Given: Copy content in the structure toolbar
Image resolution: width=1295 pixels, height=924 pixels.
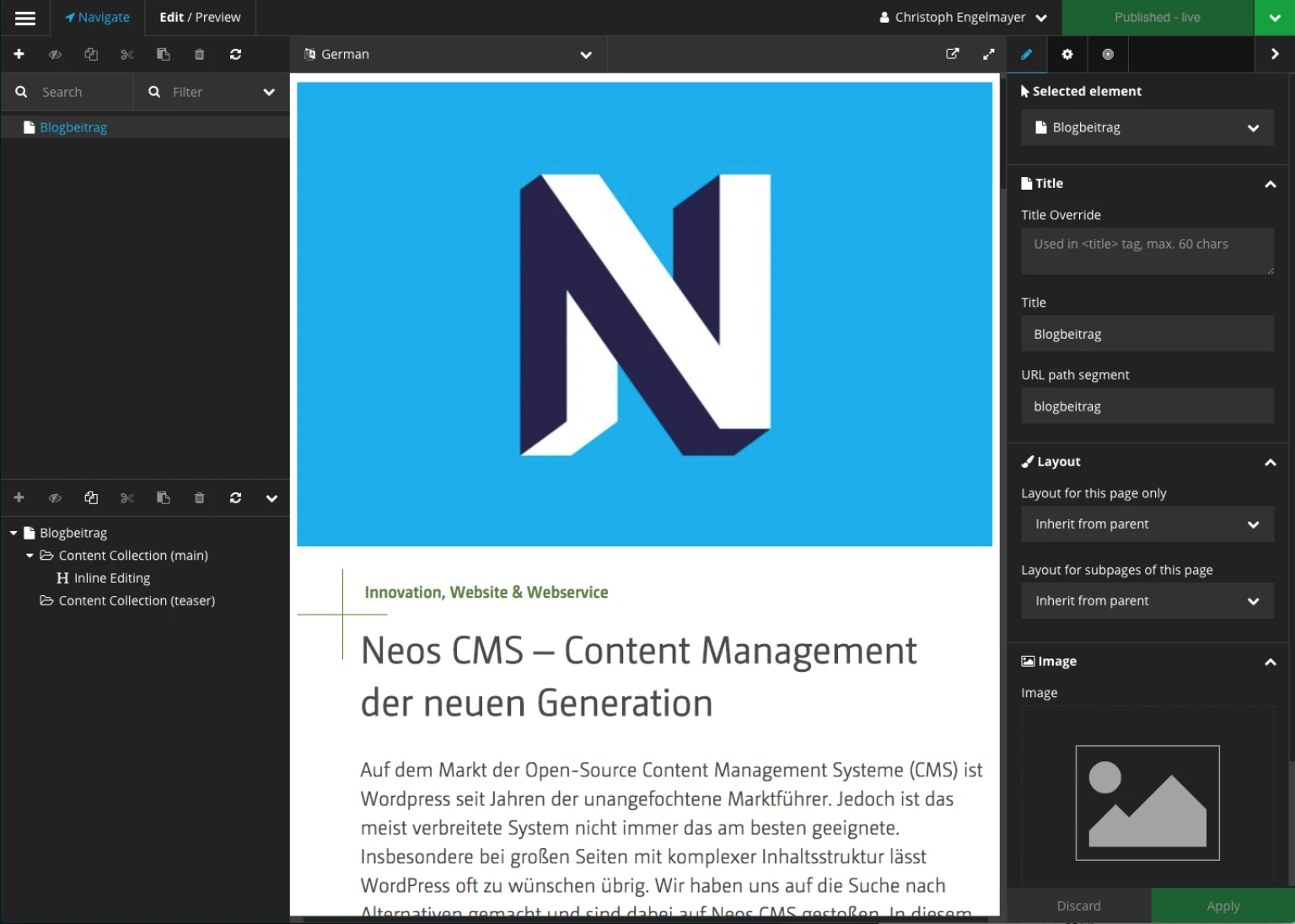Looking at the screenshot, I should click(x=91, y=498).
